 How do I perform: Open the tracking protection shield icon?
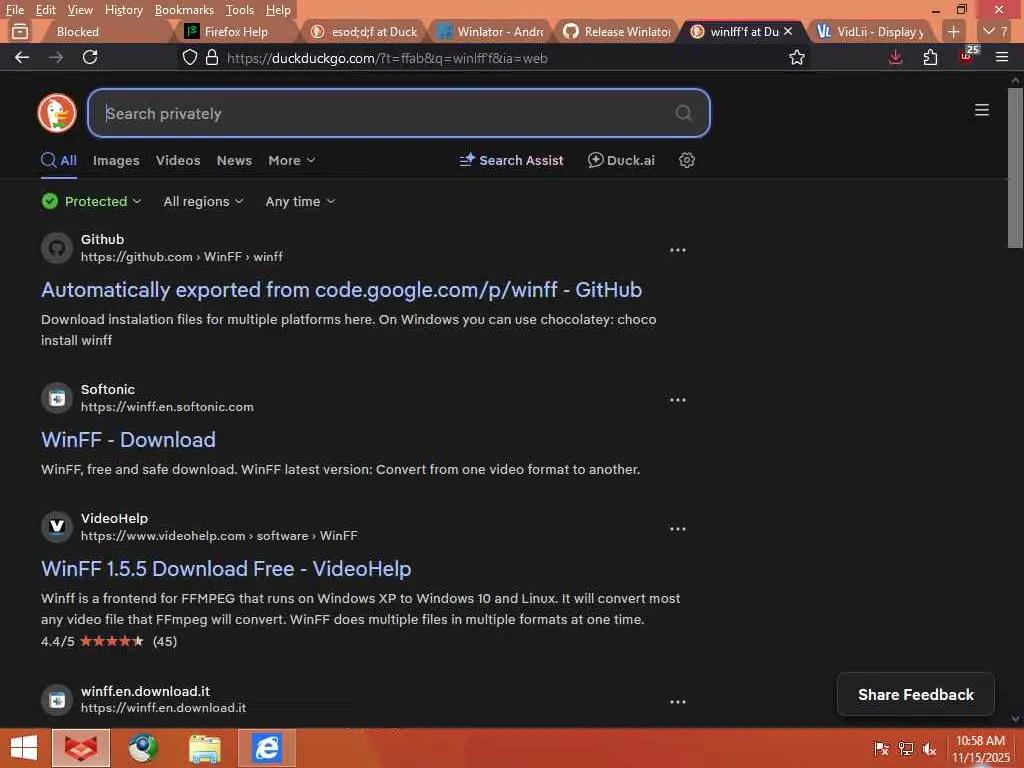click(x=189, y=57)
